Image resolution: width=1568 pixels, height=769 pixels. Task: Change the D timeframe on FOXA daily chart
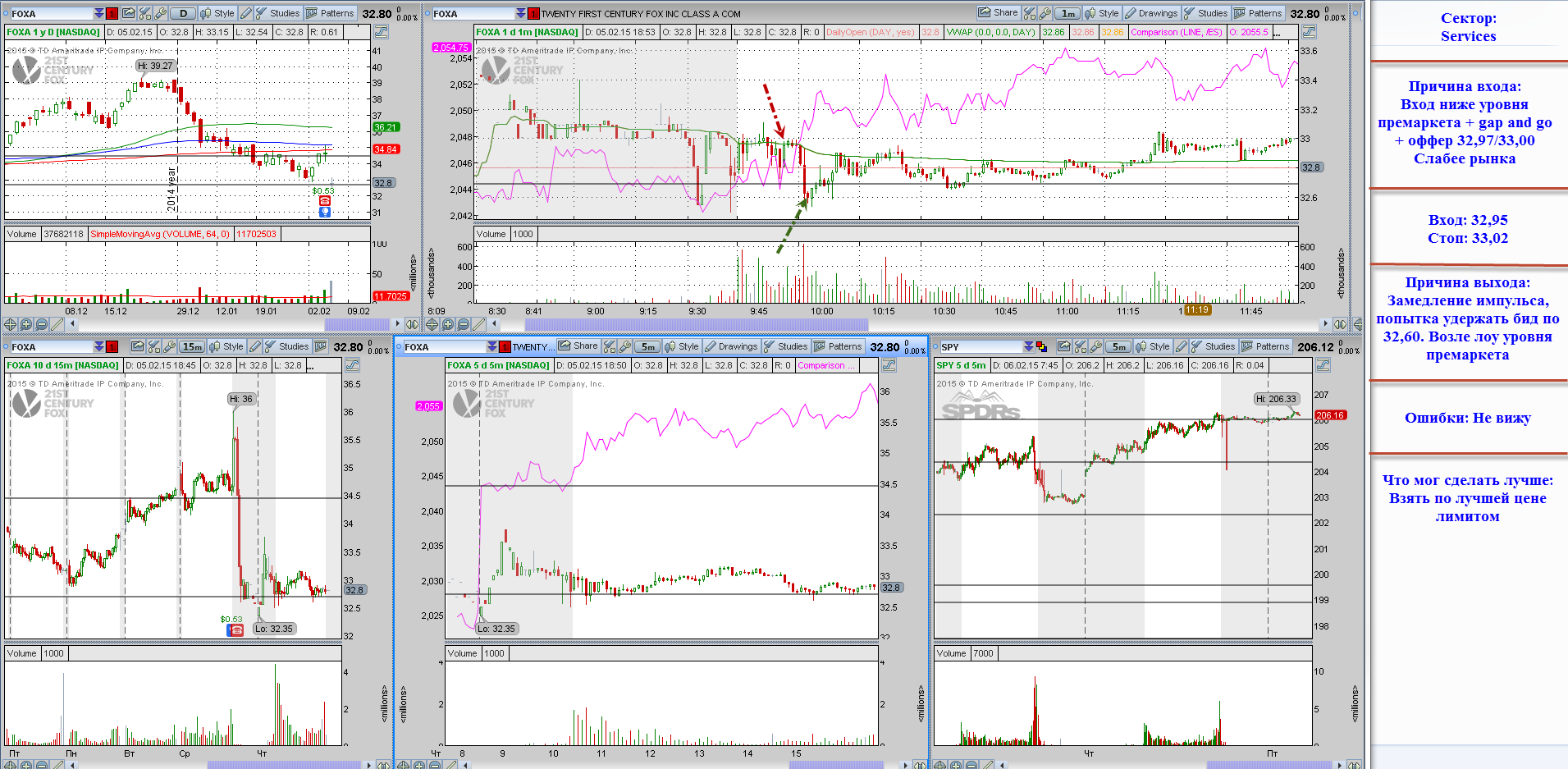tap(184, 13)
